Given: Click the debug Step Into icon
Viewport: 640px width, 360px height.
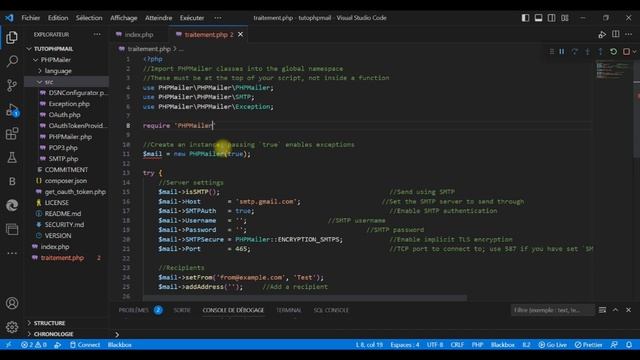Looking at the screenshot, I should click(587, 52).
